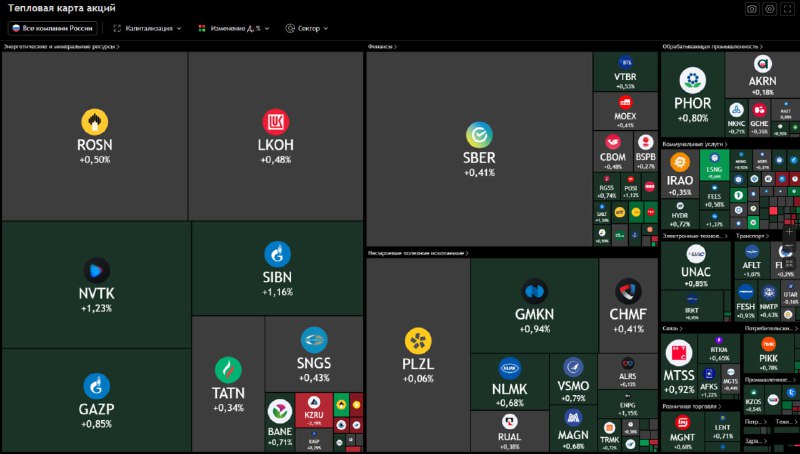Click the Polyus PLZL logo icon
This screenshot has height=454, width=800.
click(x=418, y=341)
